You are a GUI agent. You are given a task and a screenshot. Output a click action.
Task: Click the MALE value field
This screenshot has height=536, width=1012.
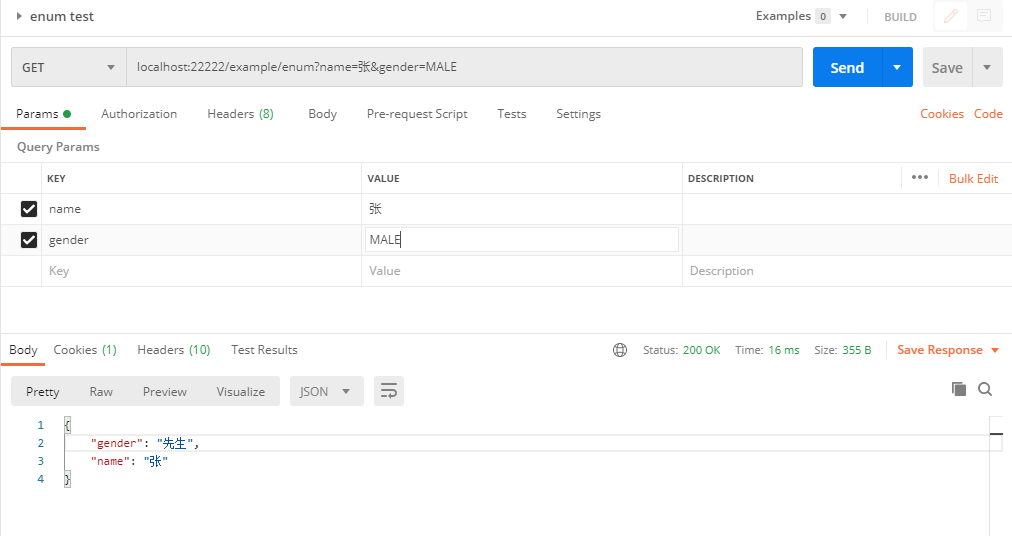click(521, 240)
